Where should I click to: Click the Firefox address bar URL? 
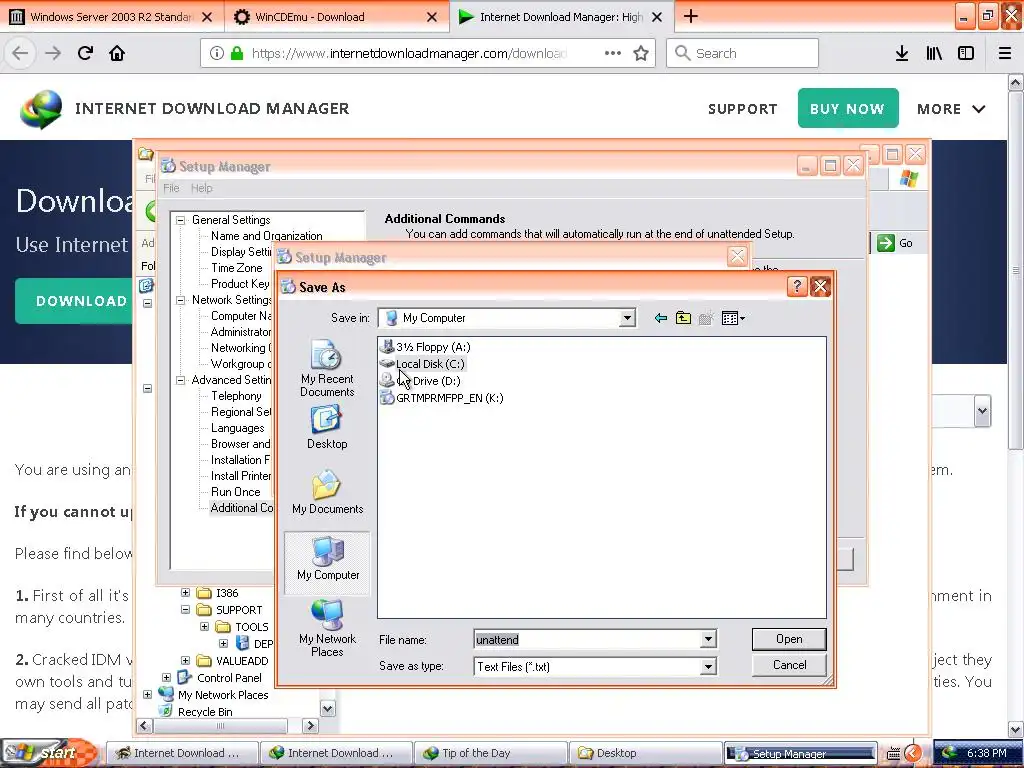click(x=409, y=54)
